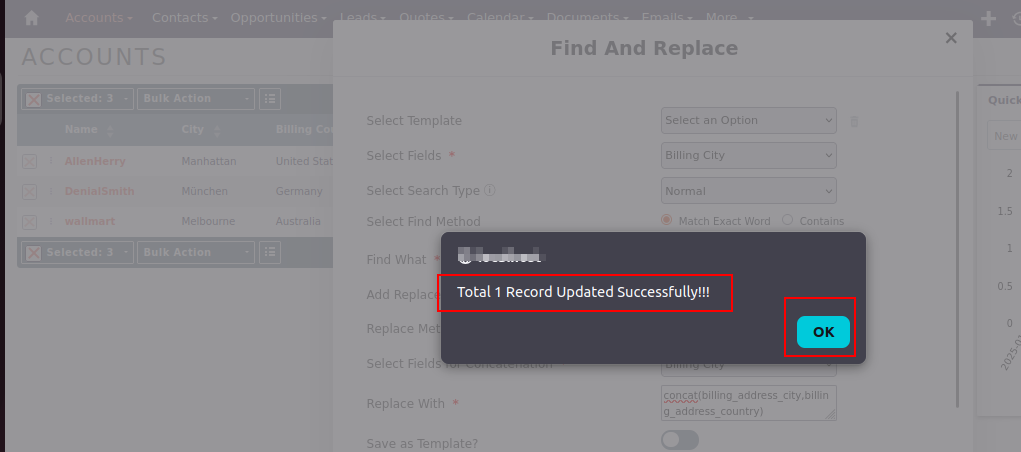The width and height of the screenshot is (1021, 452).
Task: Open the wallmart account link
Action: pyautogui.click(x=90, y=221)
